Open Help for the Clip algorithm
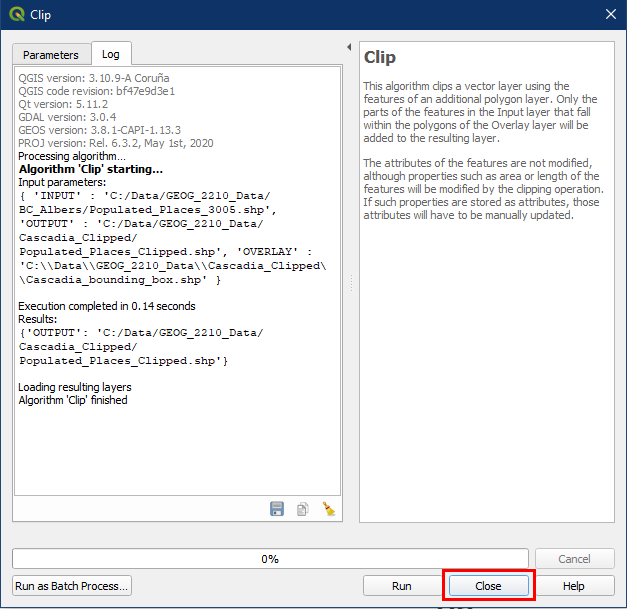This screenshot has height=609, width=628. coord(573,586)
